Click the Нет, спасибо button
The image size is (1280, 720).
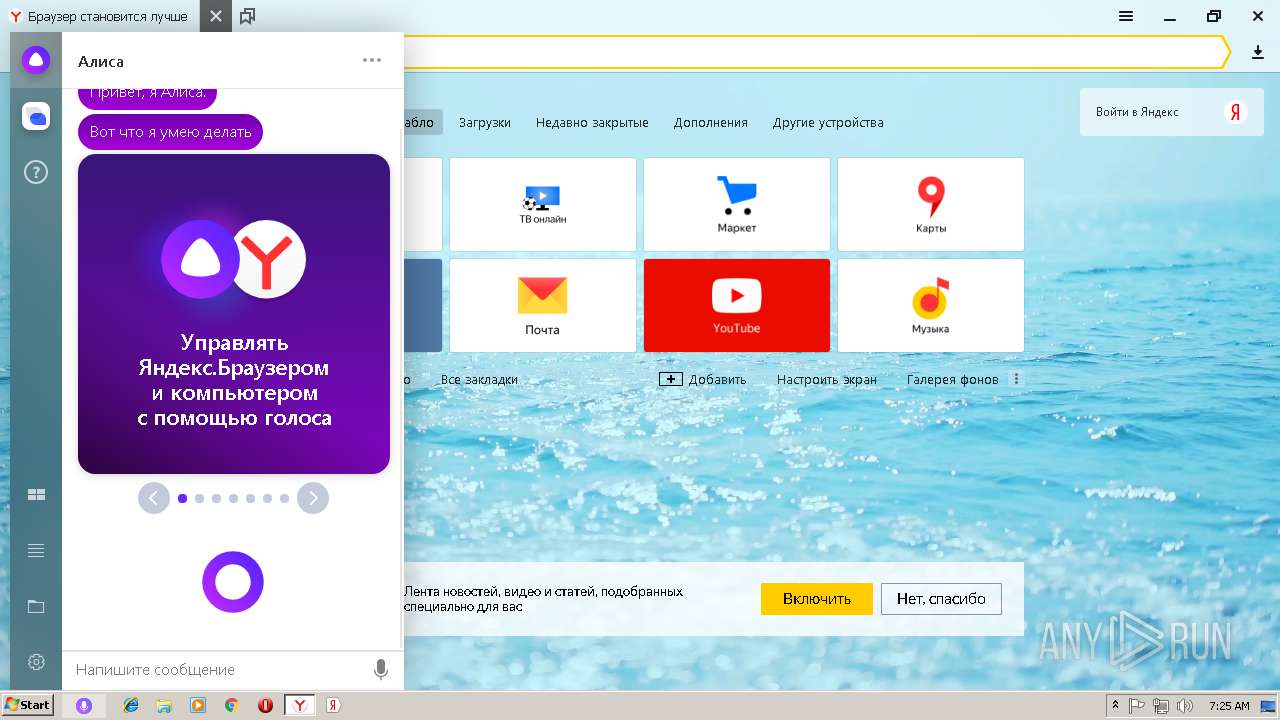click(941, 599)
